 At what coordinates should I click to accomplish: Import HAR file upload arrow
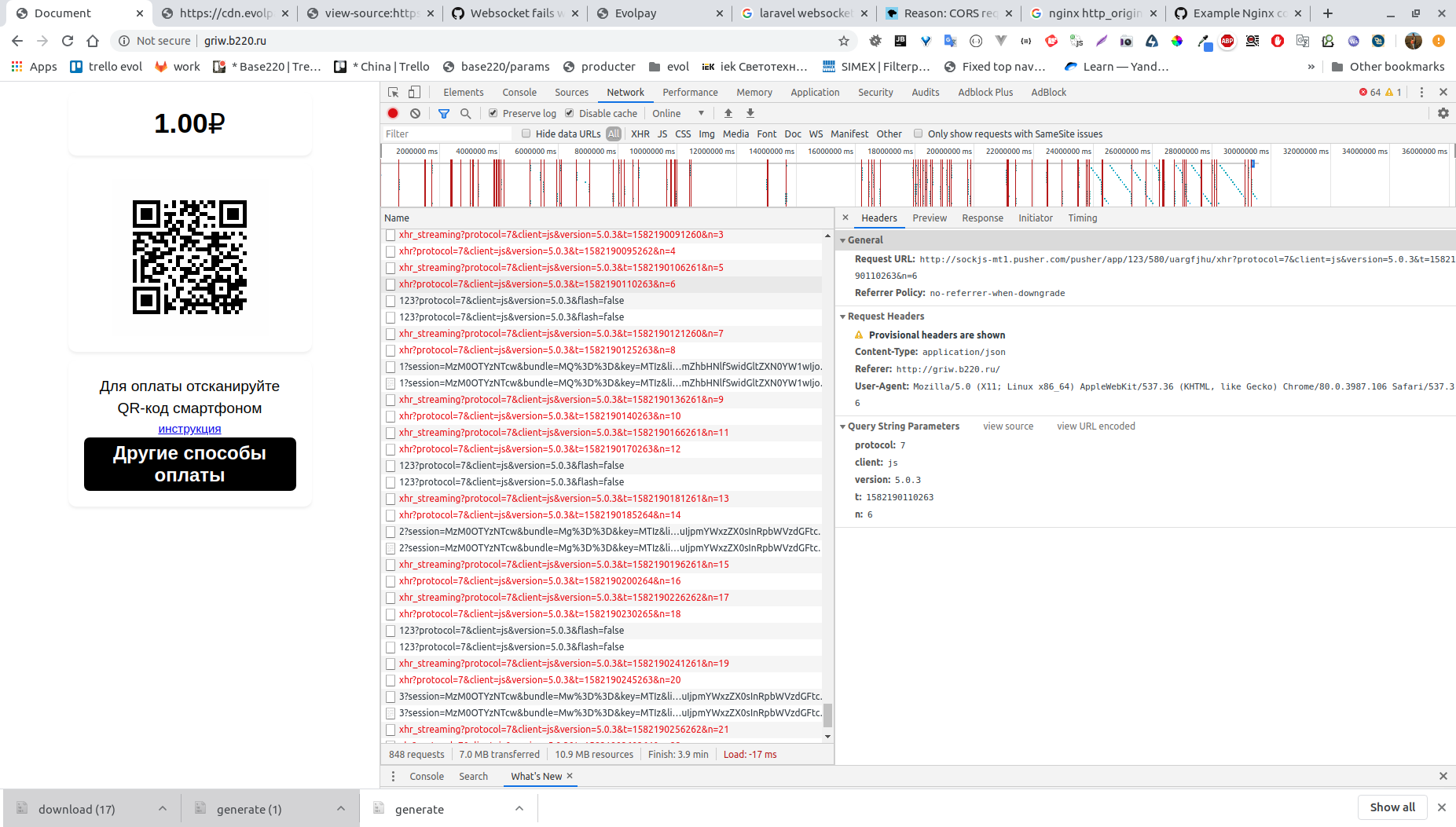pos(728,113)
